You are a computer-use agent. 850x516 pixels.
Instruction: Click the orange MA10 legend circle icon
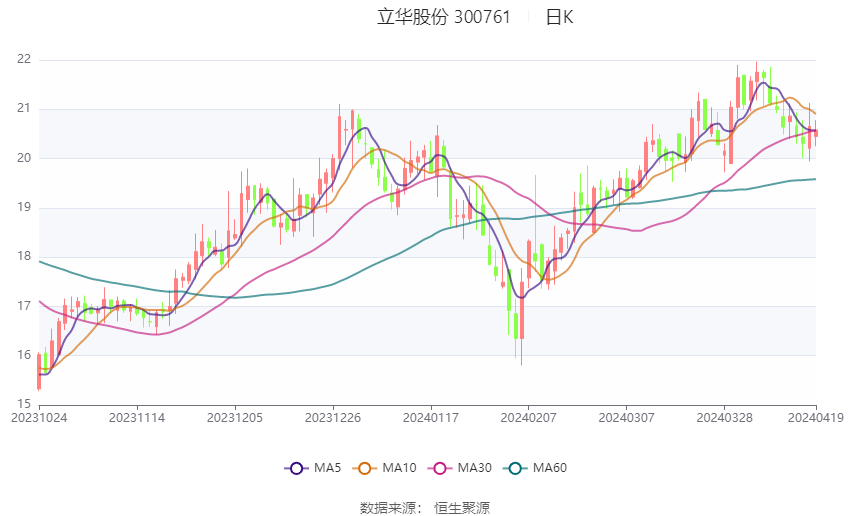pyautogui.click(x=364, y=468)
